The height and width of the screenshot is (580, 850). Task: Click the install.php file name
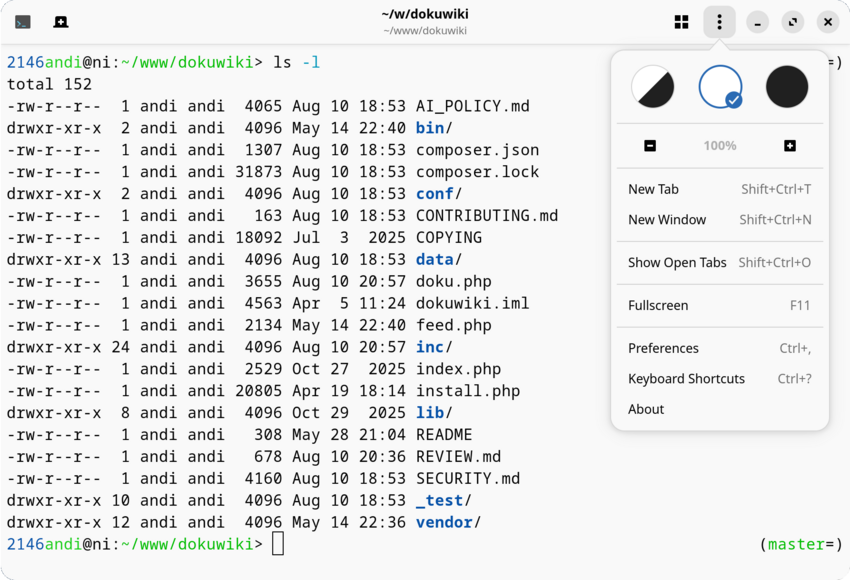click(x=468, y=391)
